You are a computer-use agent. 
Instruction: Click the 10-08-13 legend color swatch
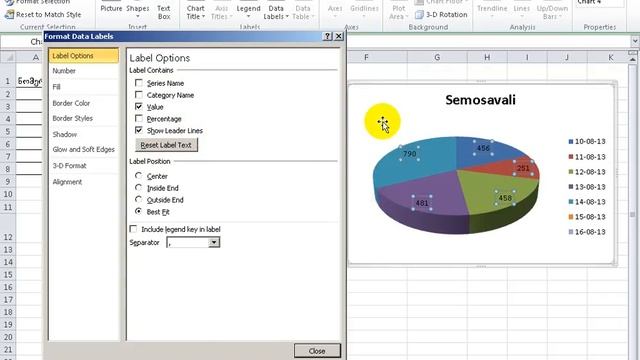[x=571, y=142]
